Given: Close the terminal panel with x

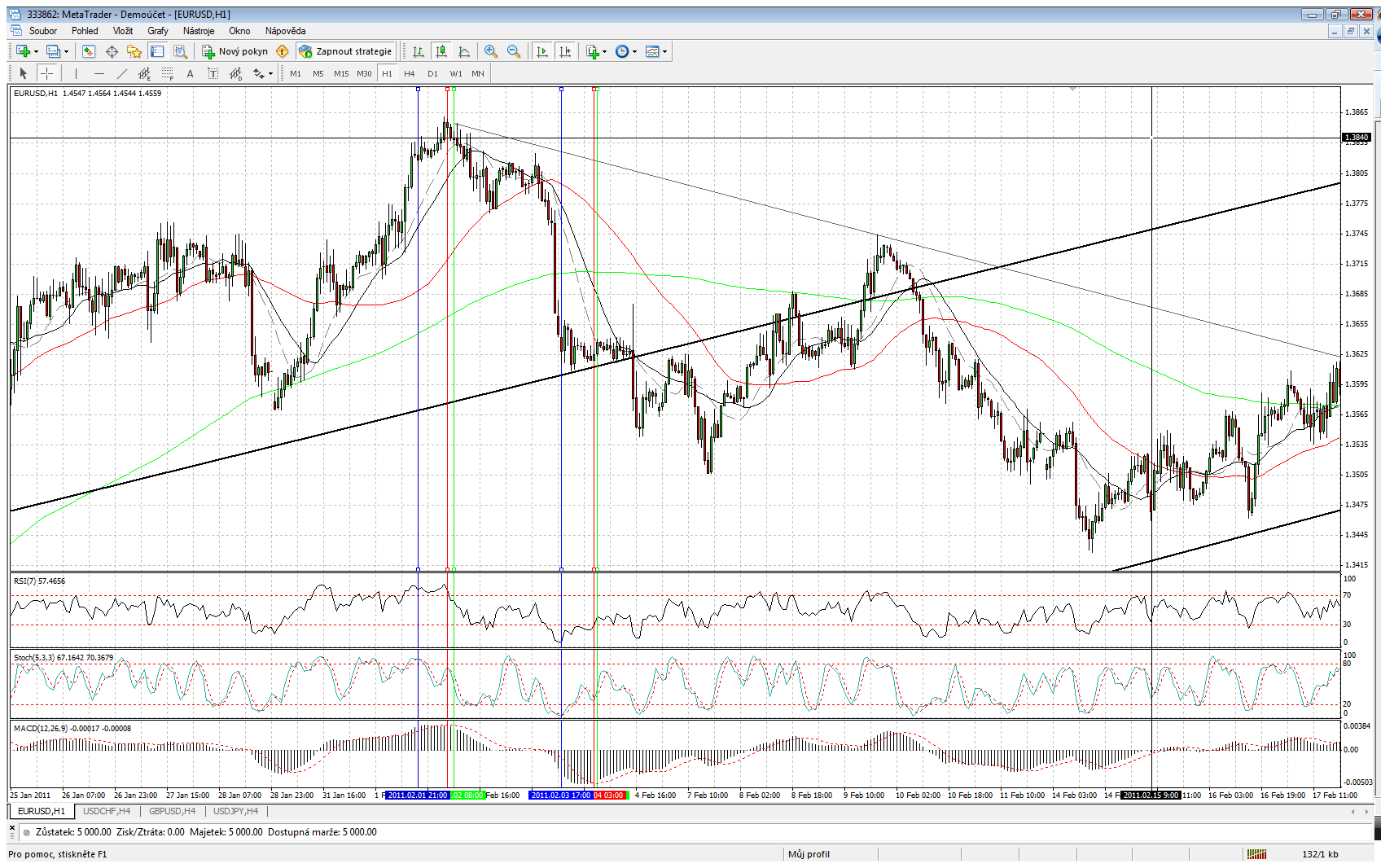Looking at the screenshot, I should [12, 827].
